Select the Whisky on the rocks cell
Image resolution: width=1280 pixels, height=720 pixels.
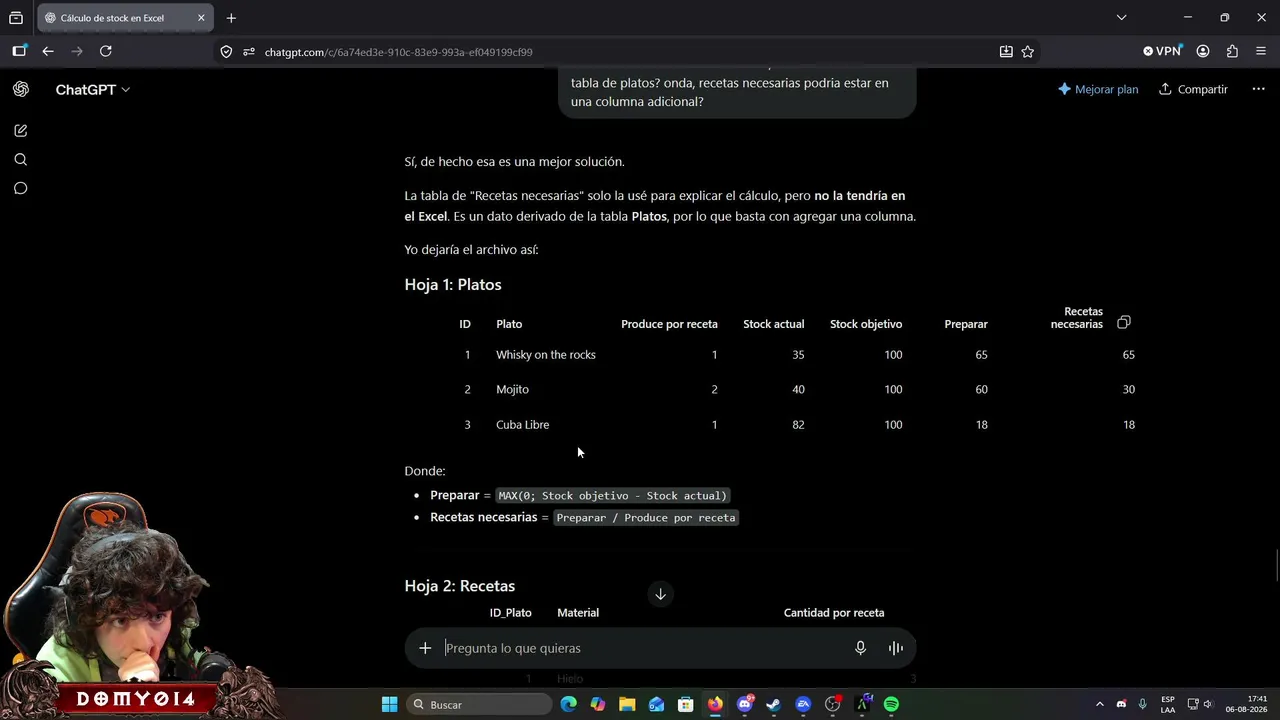click(x=546, y=355)
